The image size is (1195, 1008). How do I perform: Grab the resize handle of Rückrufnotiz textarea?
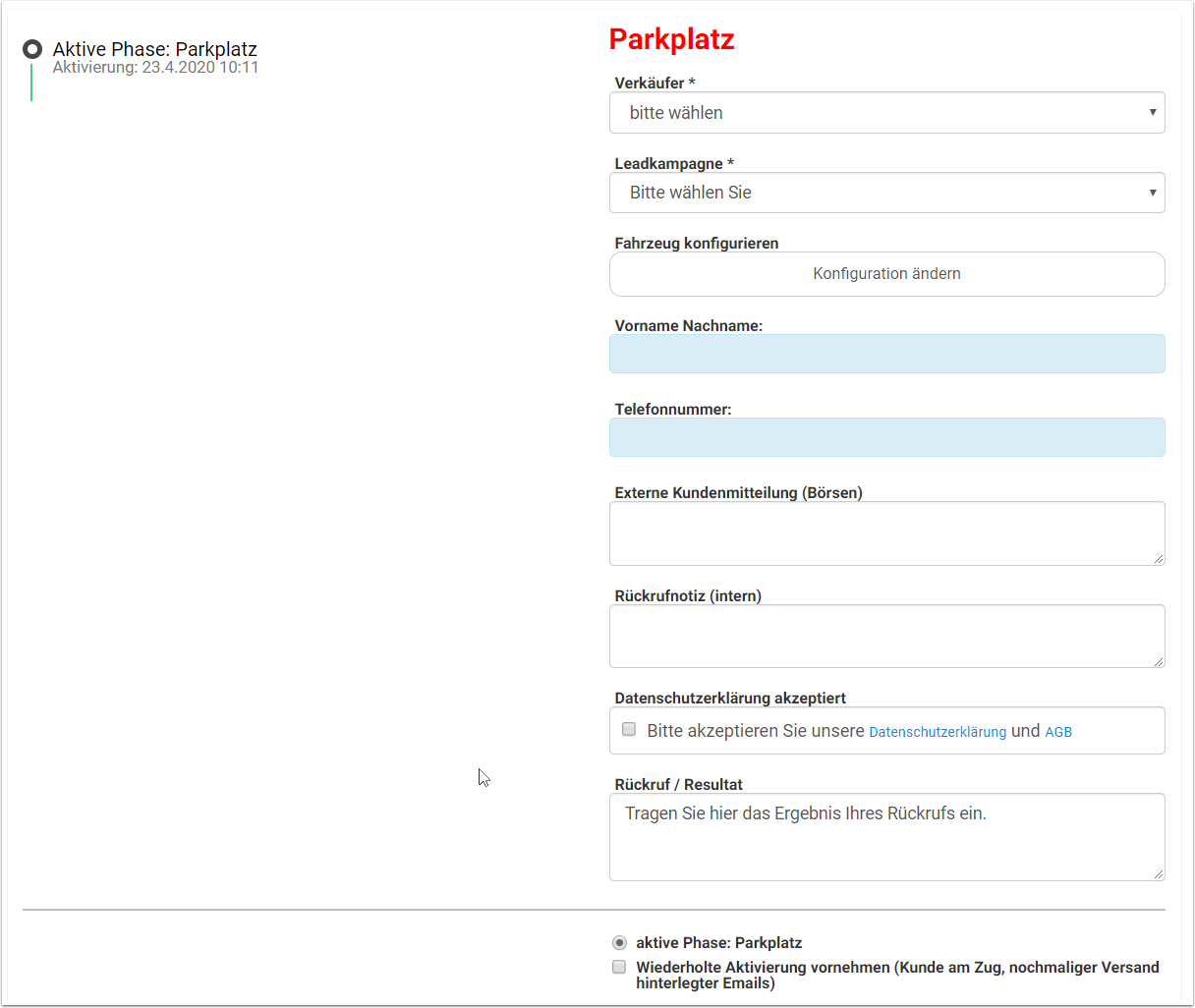tap(1158, 661)
